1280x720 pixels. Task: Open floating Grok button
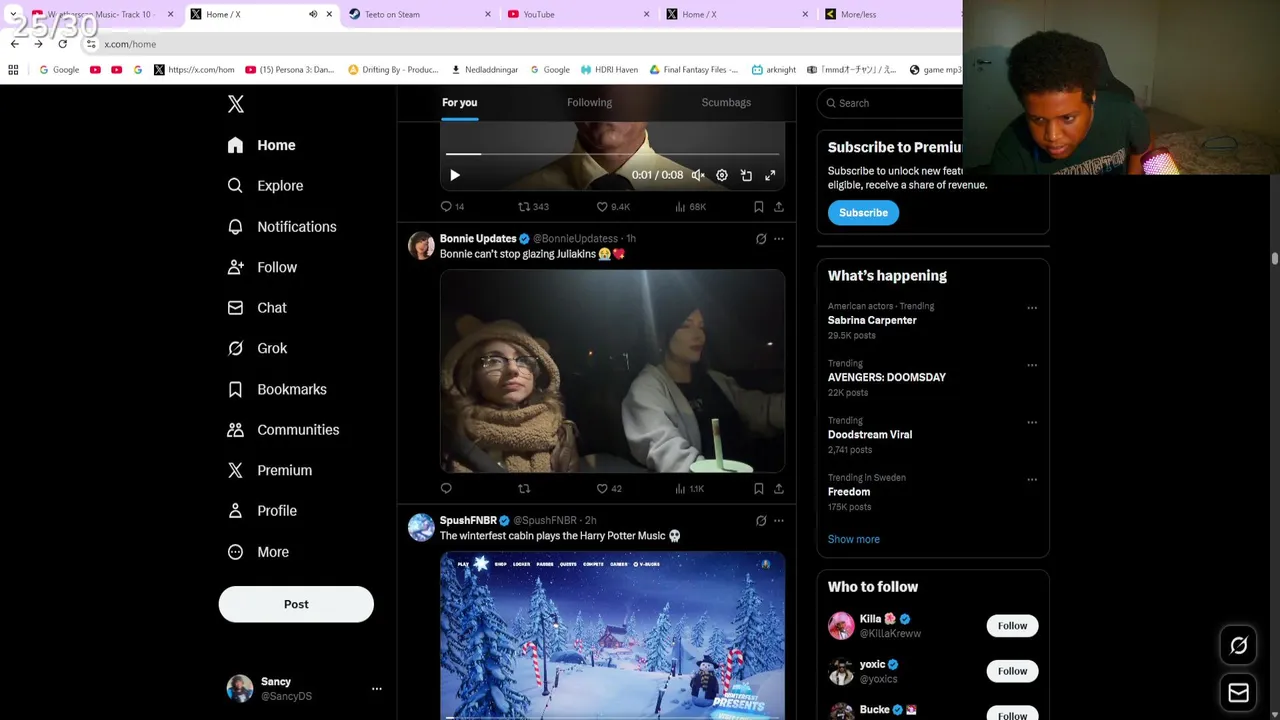1238,646
